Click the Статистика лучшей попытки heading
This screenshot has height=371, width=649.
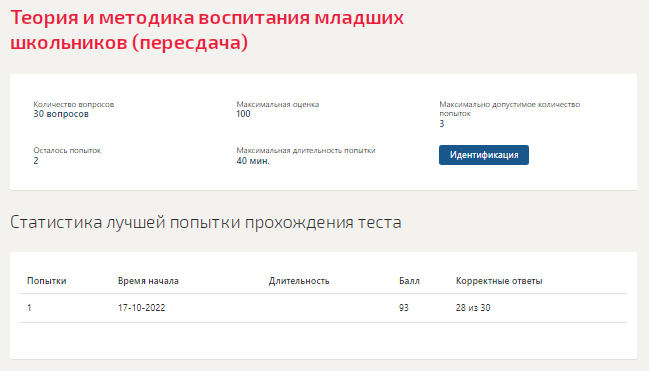coord(206,222)
